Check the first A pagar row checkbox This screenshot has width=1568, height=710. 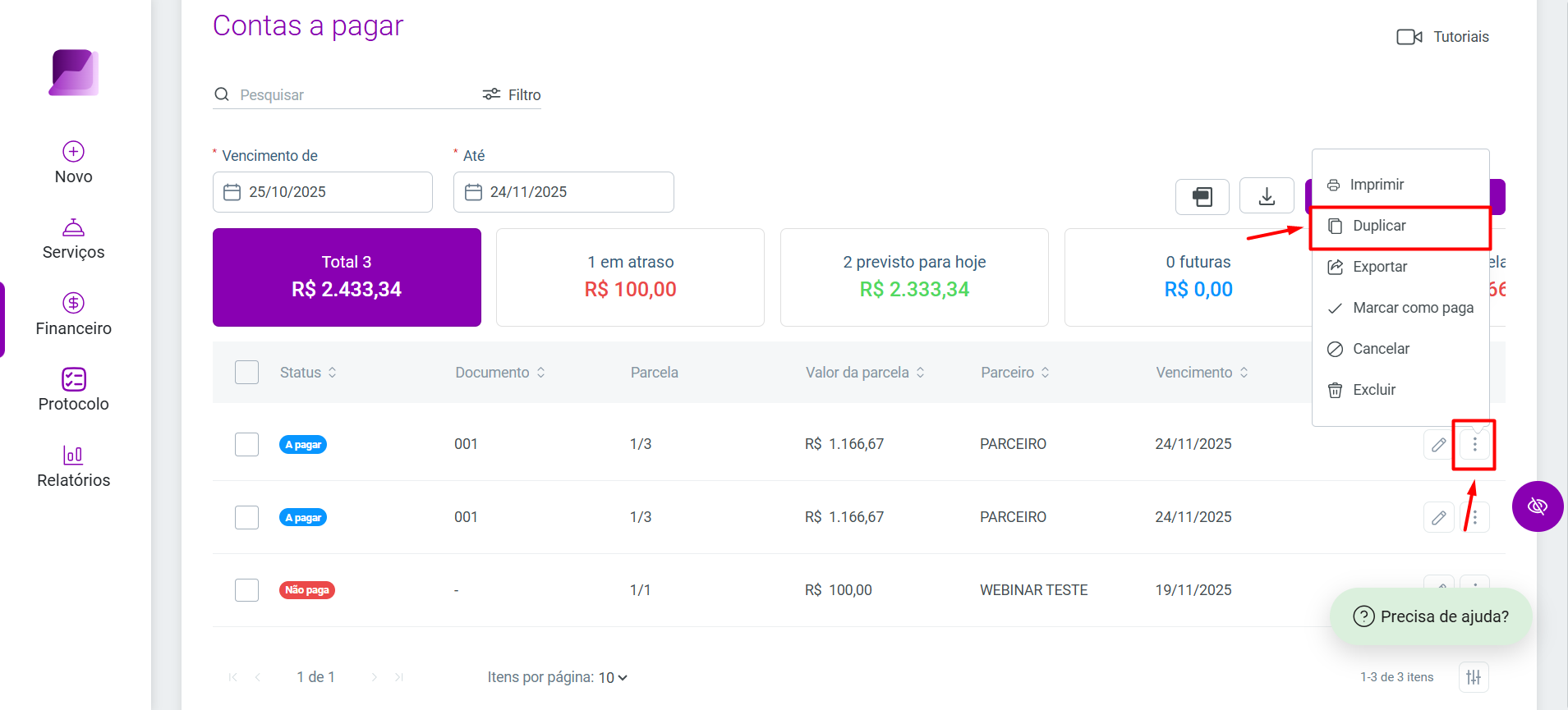coord(246,444)
